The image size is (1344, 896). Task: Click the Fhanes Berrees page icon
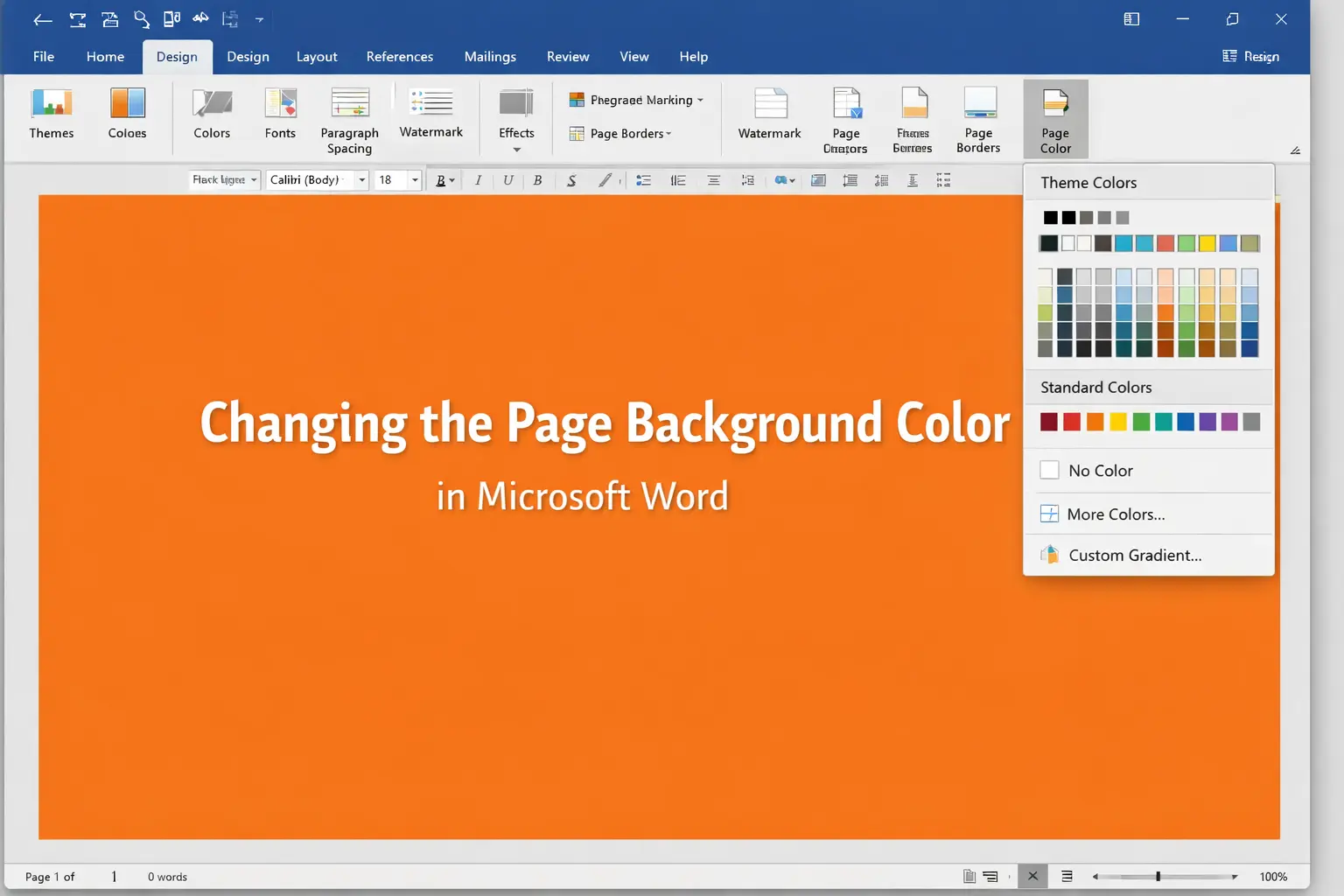point(913,102)
